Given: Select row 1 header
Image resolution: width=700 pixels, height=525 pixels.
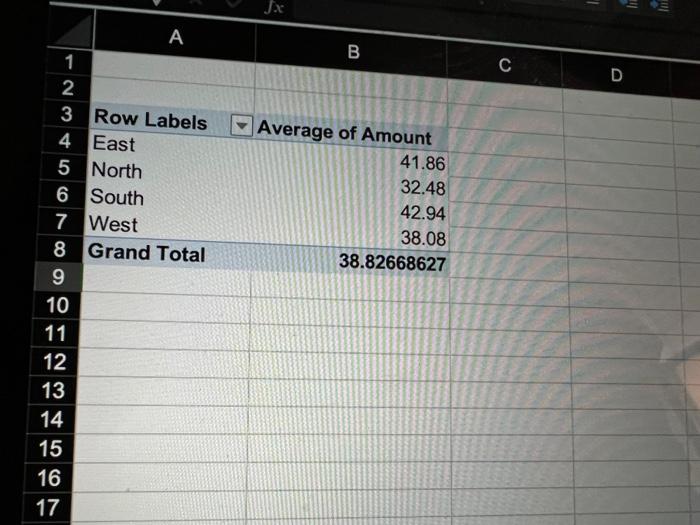Looking at the screenshot, I should point(70,62).
